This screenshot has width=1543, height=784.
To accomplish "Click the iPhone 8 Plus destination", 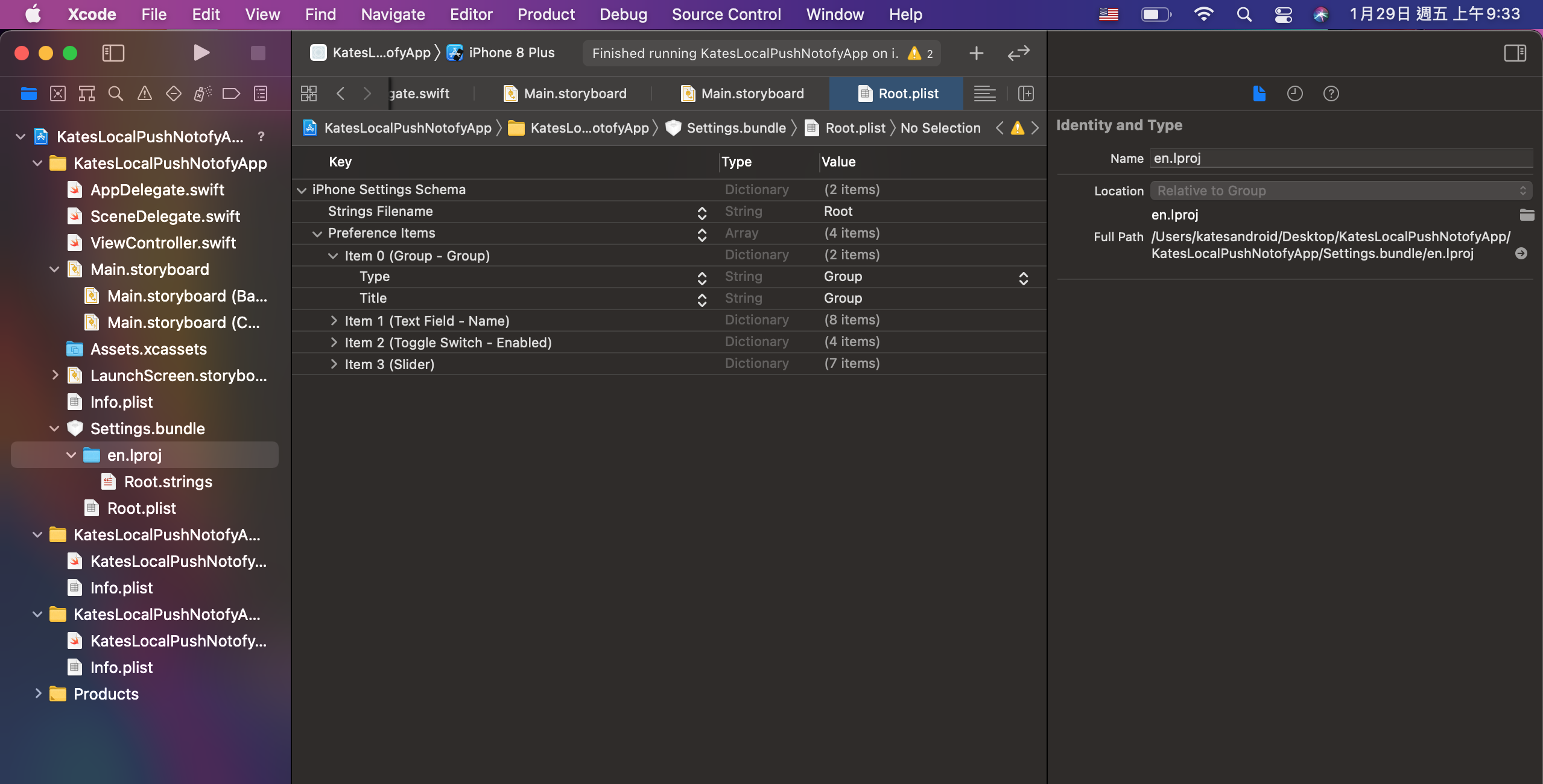I will click(x=511, y=53).
